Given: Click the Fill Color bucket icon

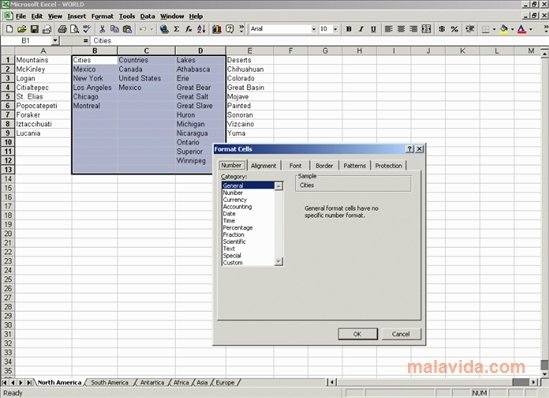Looking at the screenshot, I should pyautogui.click(x=504, y=29).
